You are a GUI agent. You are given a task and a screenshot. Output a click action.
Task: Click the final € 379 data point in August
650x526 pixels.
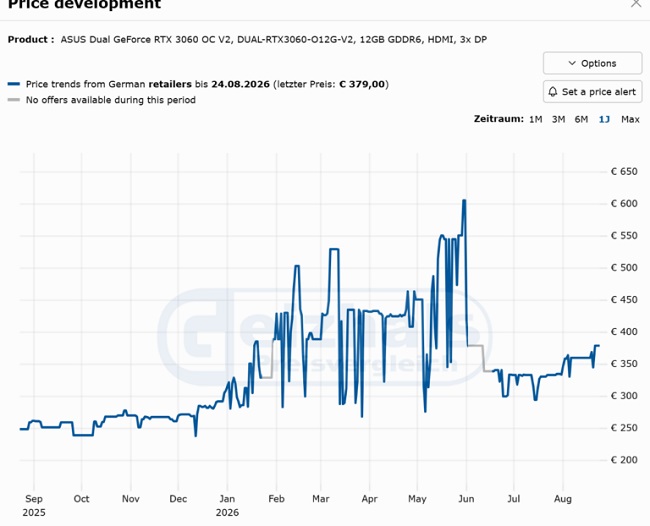coord(598,345)
